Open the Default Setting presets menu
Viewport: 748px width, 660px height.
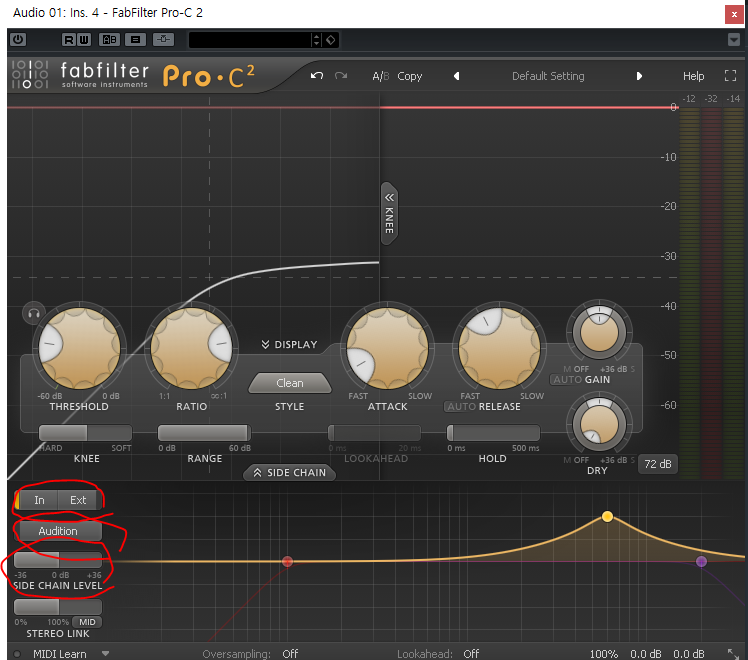tap(548, 76)
